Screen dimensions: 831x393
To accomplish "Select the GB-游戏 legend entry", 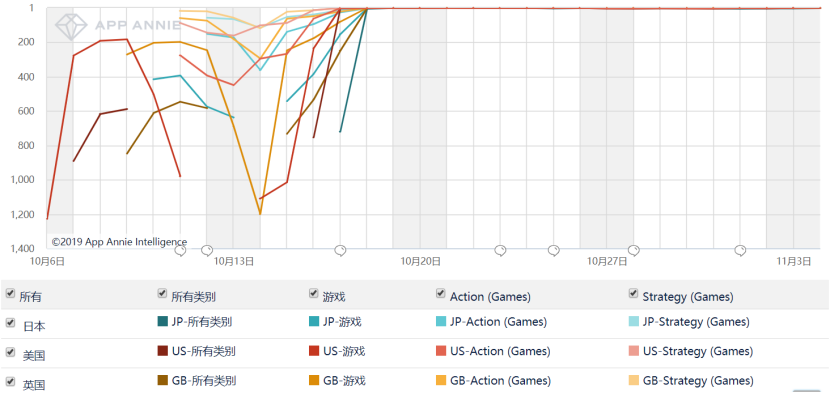I will click(337, 380).
